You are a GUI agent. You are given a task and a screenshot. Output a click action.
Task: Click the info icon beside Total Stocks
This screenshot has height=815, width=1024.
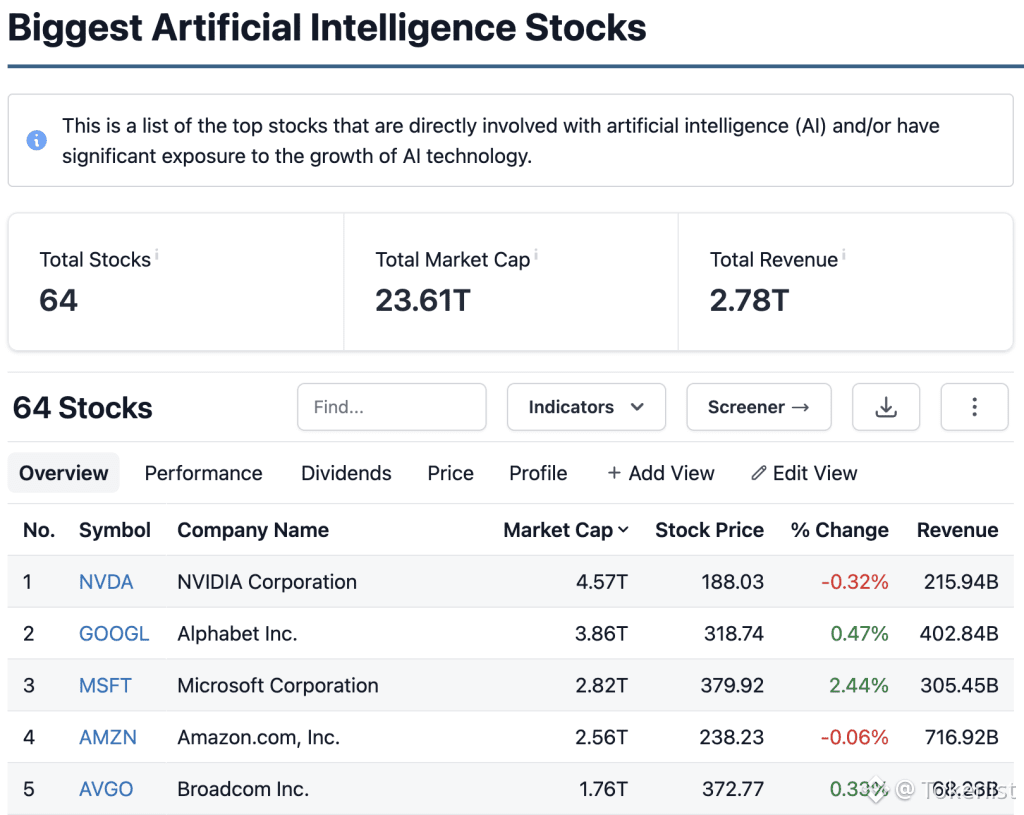[157, 256]
